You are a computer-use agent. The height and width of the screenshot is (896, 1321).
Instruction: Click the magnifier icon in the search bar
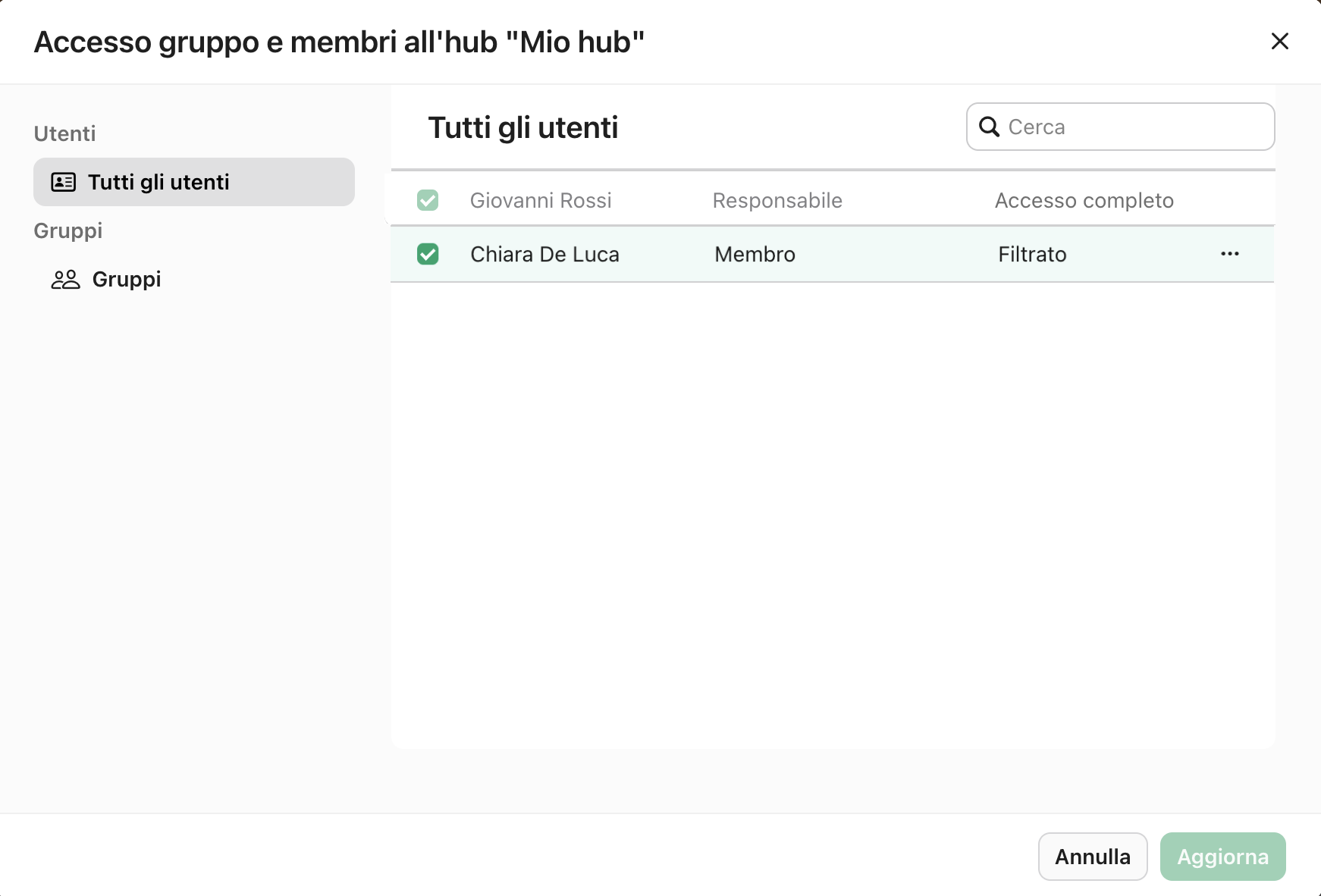click(990, 127)
